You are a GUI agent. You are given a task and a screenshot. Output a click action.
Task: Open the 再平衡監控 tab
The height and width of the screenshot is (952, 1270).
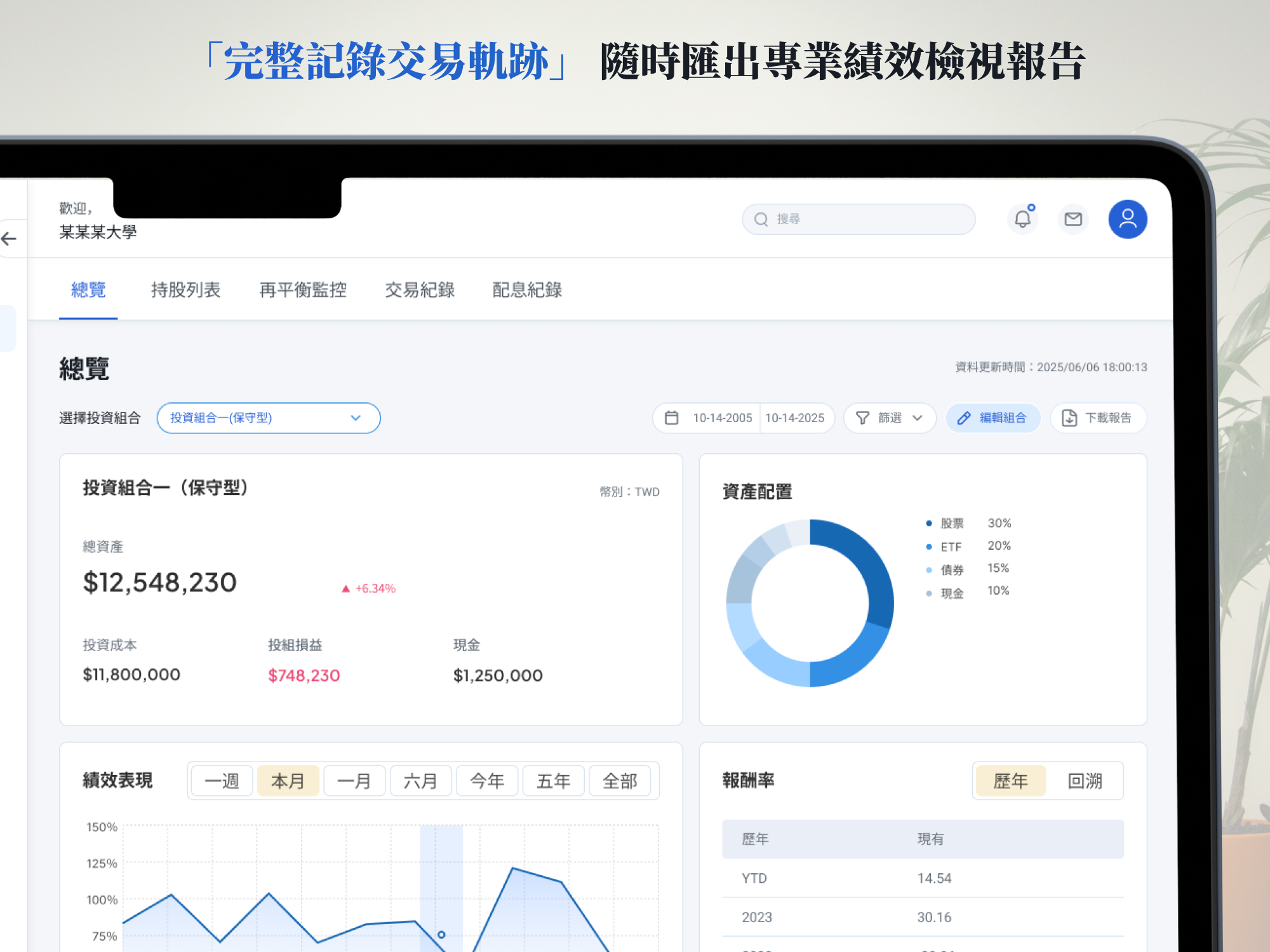(x=303, y=290)
